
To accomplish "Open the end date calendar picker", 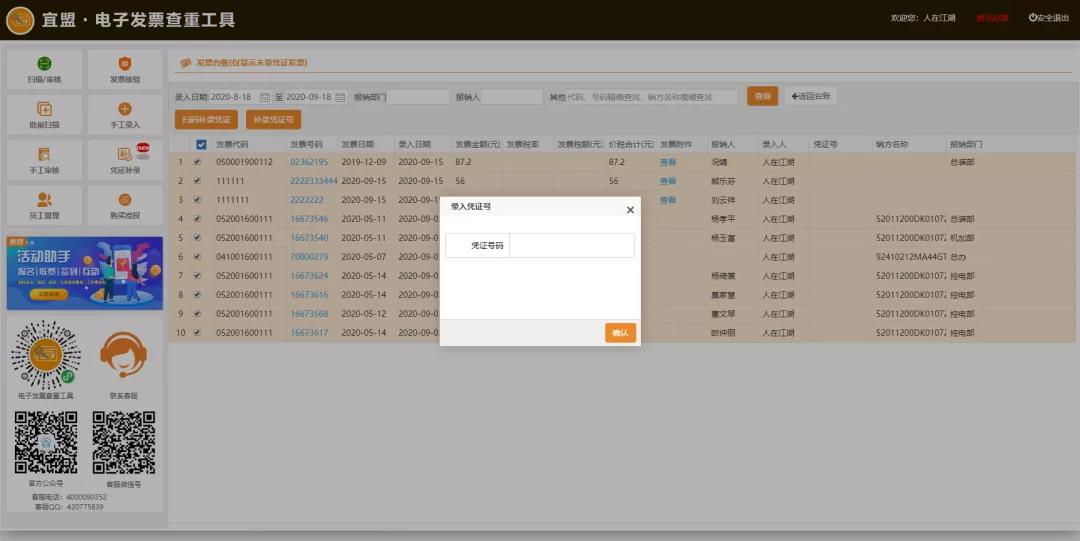I will (340, 97).
